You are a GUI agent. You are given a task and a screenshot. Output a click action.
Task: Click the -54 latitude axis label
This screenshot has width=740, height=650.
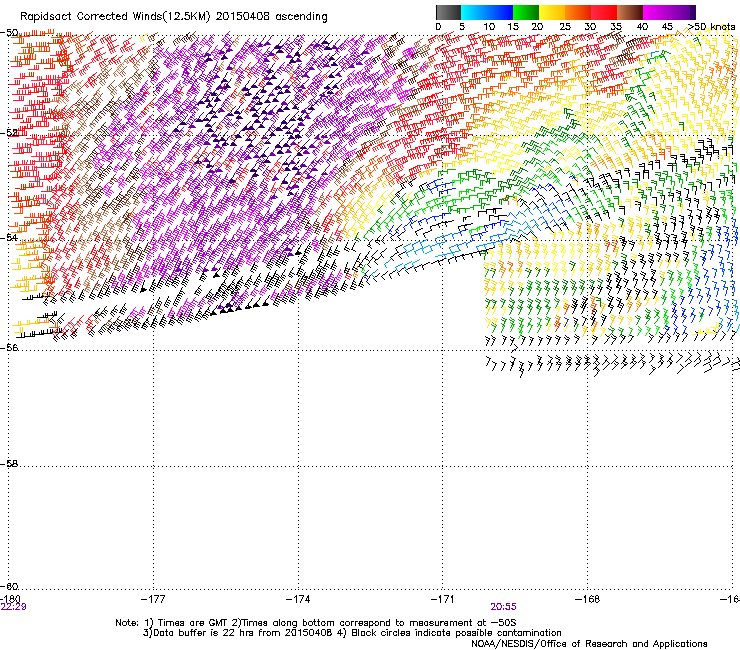point(9,237)
